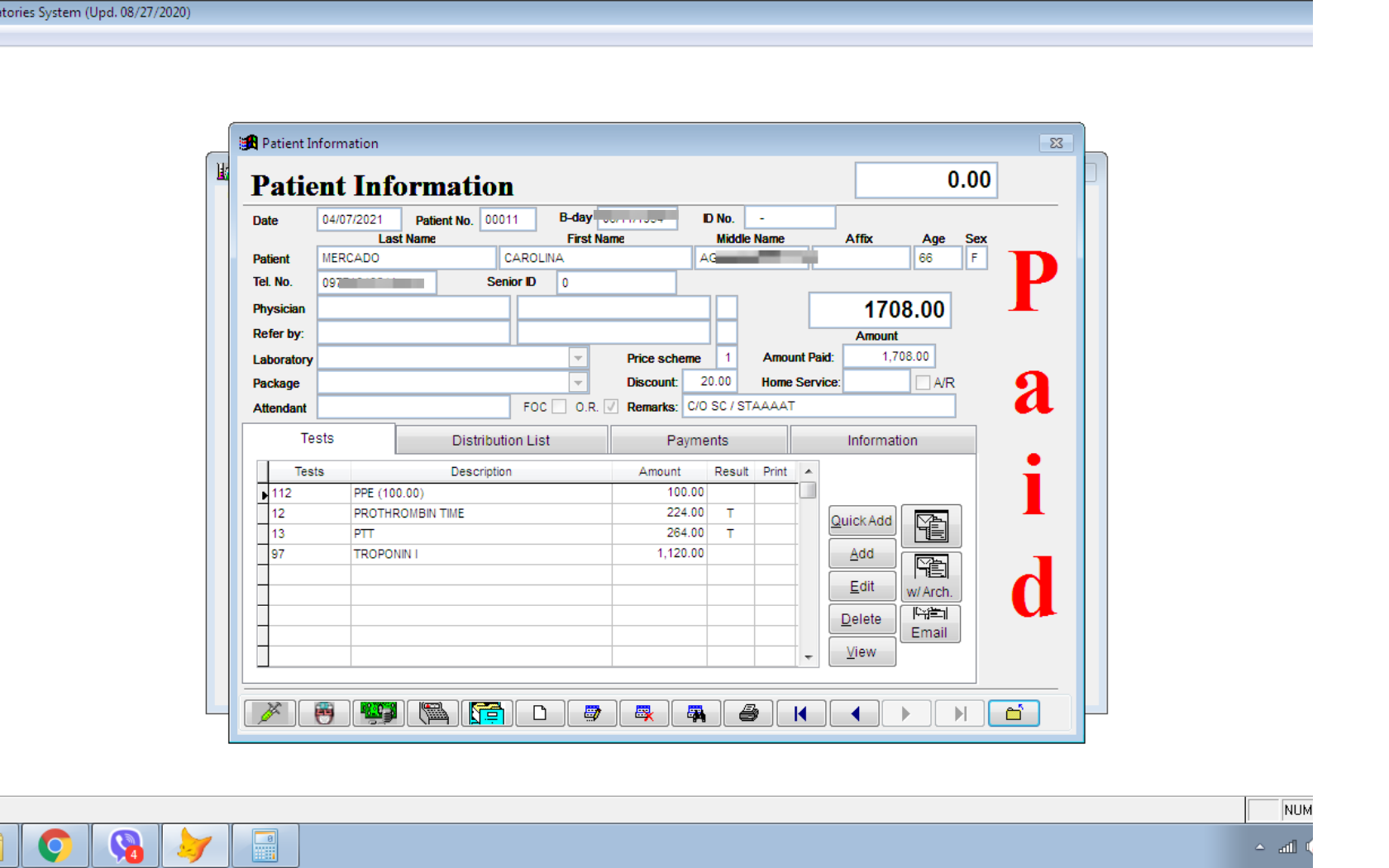Click the syringe icon in bottom toolbar
Viewport: 1389px width, 868px height.
click(x=270, y=713)
